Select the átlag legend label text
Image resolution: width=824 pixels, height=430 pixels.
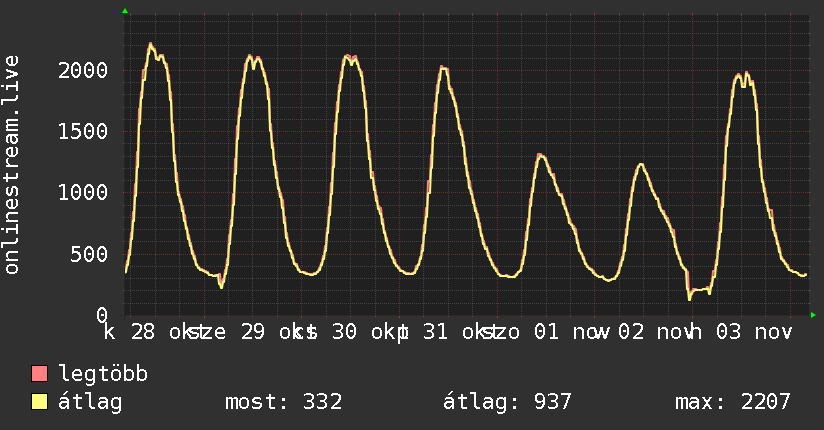pos(92,402)
